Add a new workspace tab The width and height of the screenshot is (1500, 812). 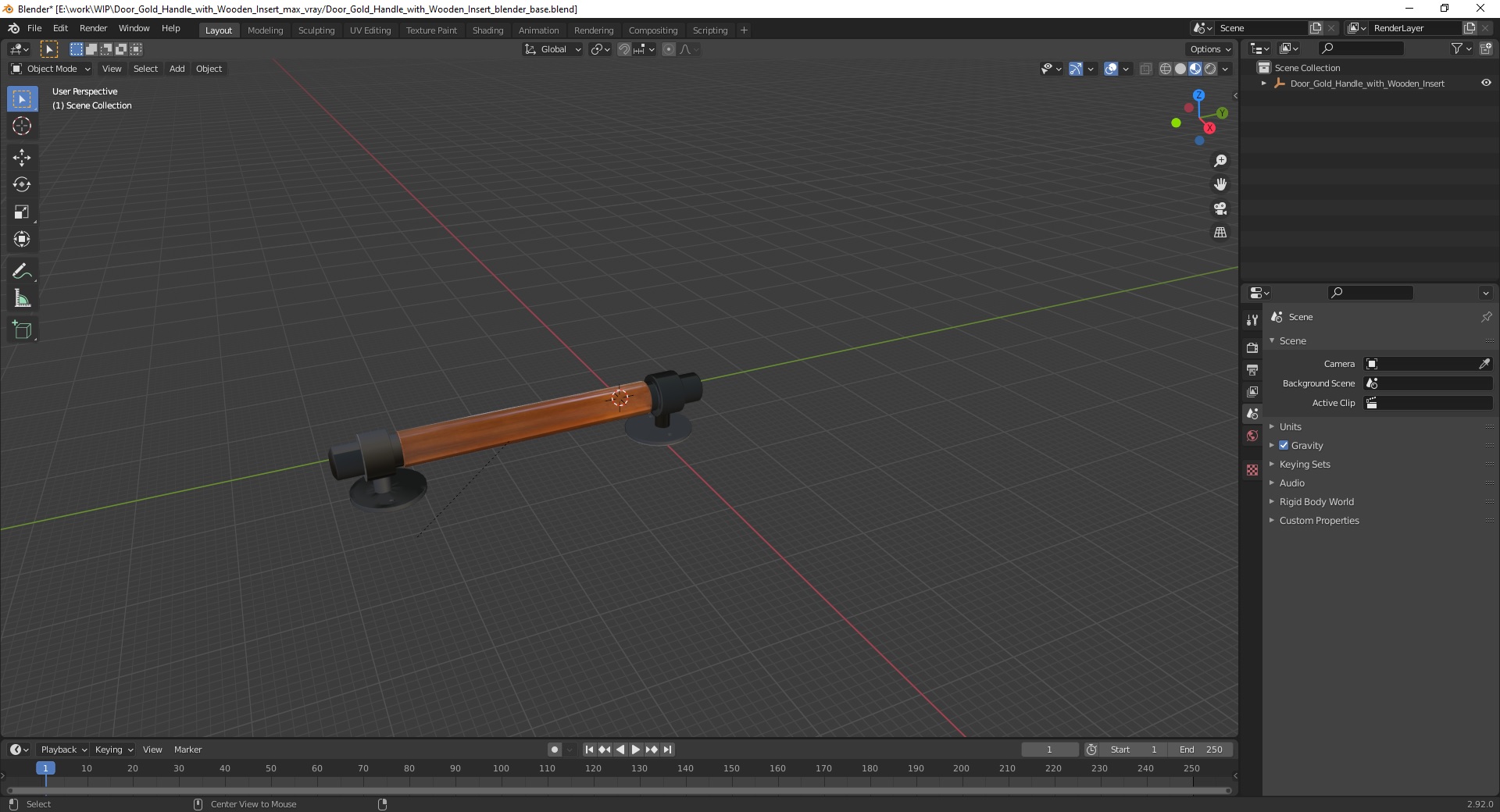(x=744, y=30)
